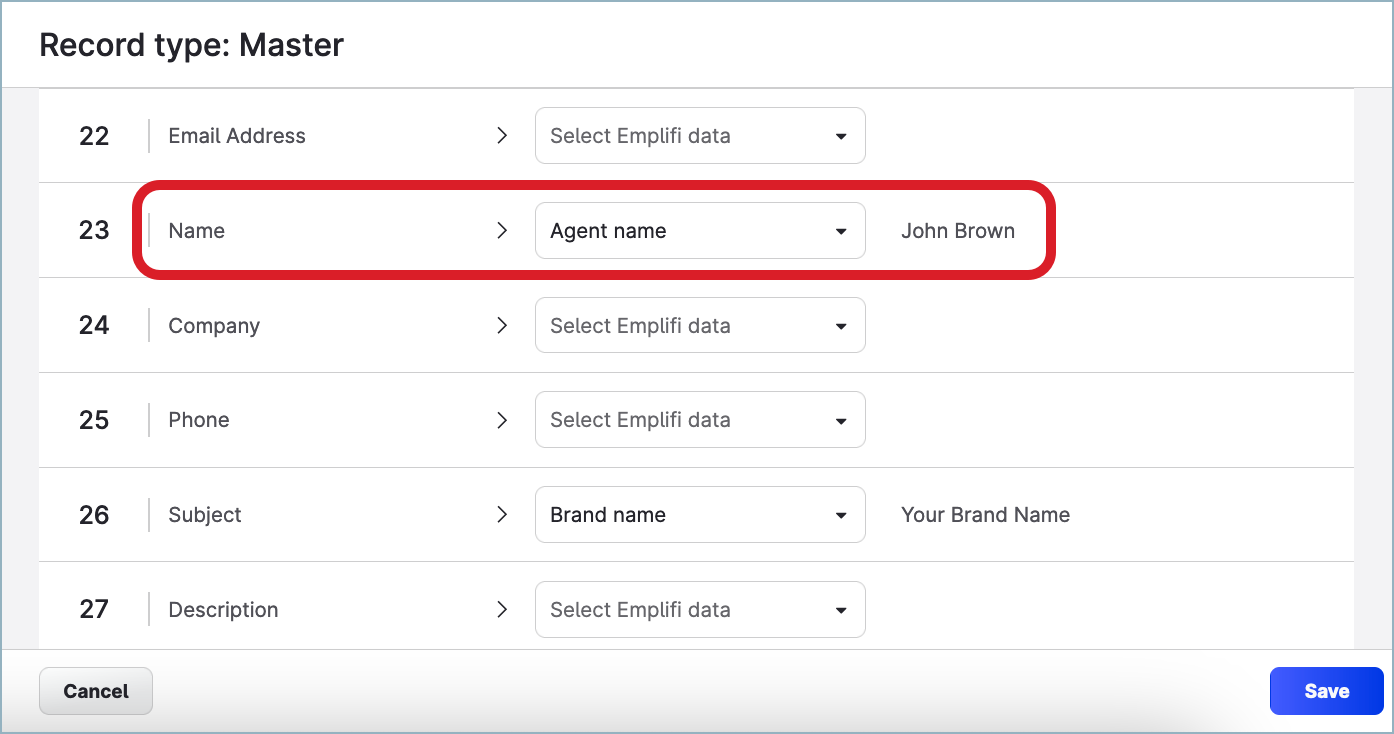
Task: Expand the Email Address field via its chevron
Action: (x=502, y=136)
